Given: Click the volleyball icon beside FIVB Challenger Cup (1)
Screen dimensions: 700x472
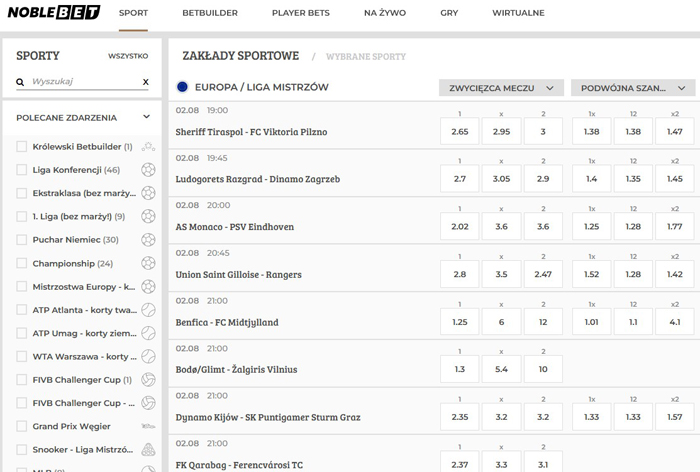Looking at the screenshot, I should (148, 380).
